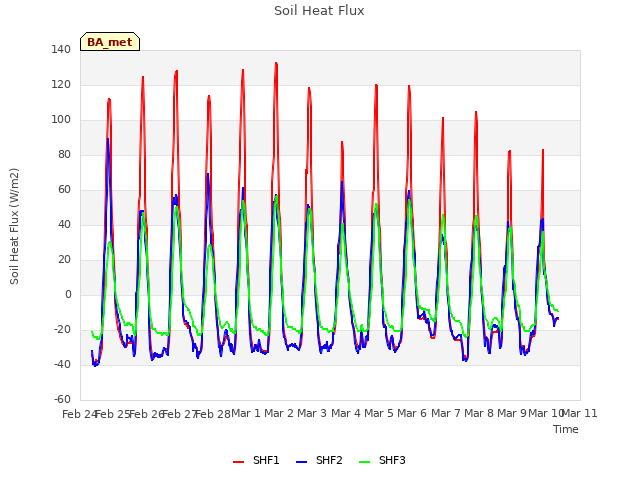Click the Feb 26 x-axis label

tap(146, 414)
